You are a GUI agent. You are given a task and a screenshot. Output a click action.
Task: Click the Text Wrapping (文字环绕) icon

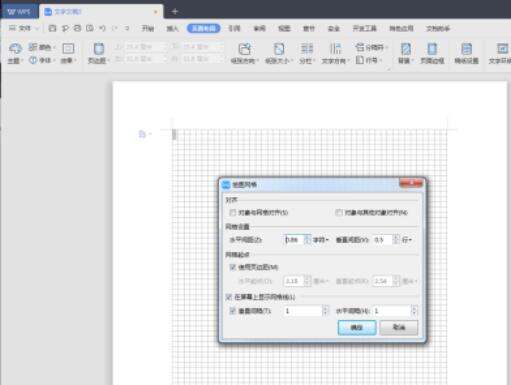click(502, 49)
